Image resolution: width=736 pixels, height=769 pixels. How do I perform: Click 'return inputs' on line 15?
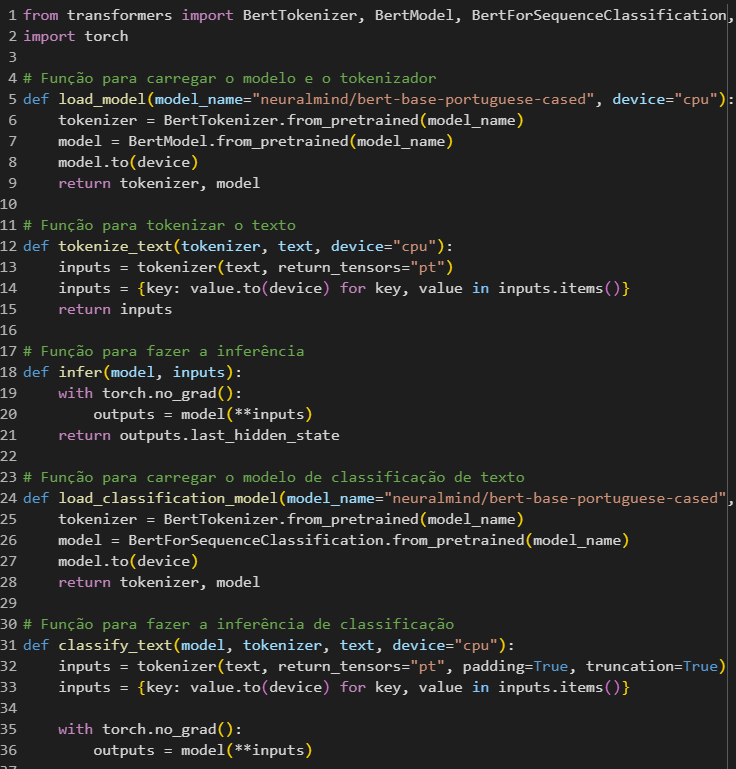pos(115,309)
